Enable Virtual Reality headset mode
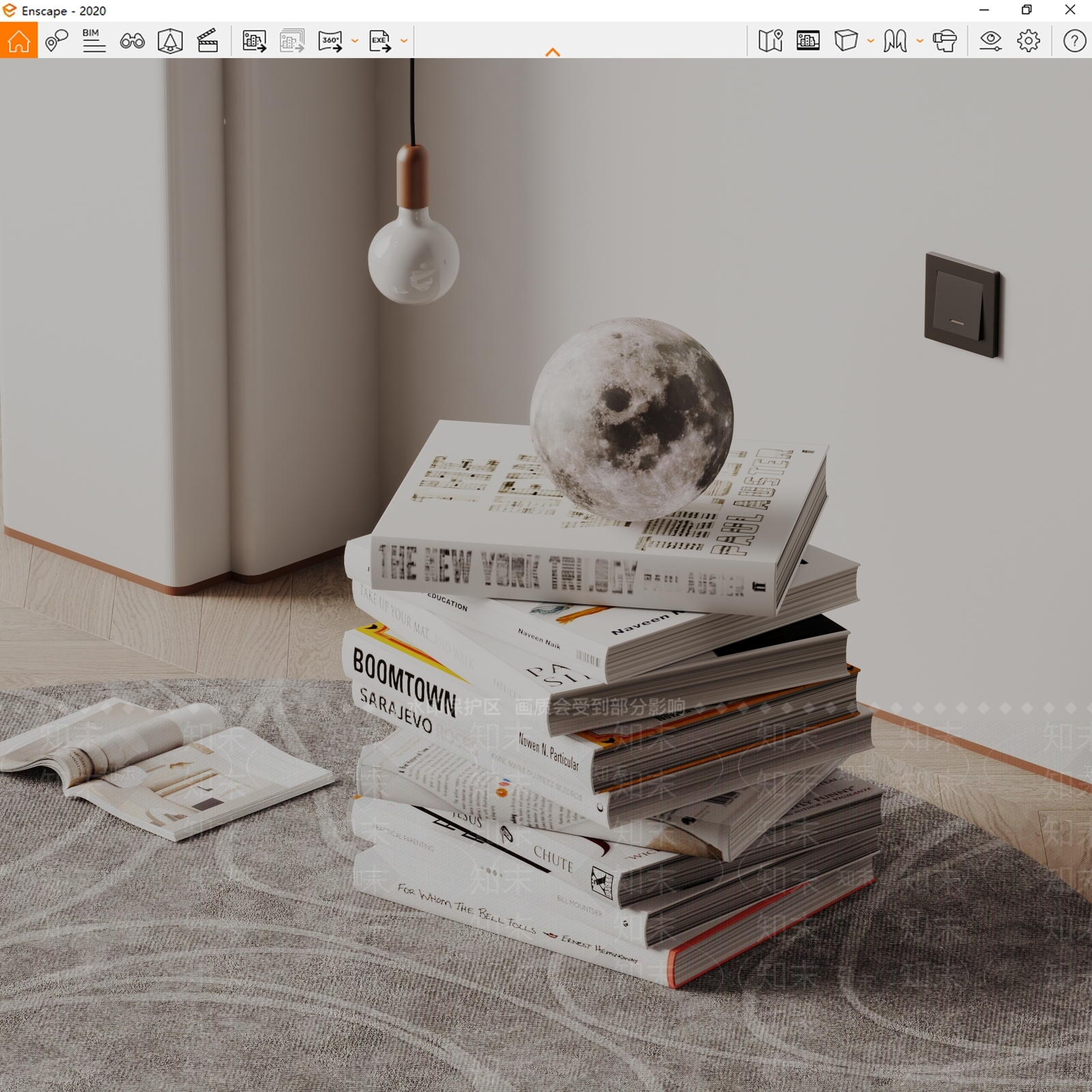 pyautogui.click(x=945, y=41)
